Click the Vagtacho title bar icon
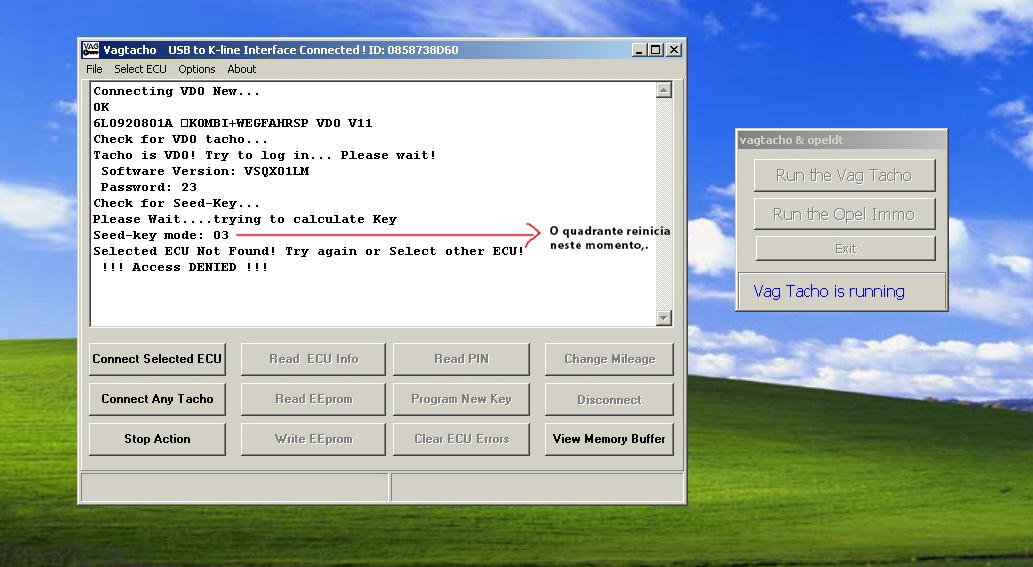Image resolution: width=1033 pixels, height=567 pixels. click(x=90, y=49)
